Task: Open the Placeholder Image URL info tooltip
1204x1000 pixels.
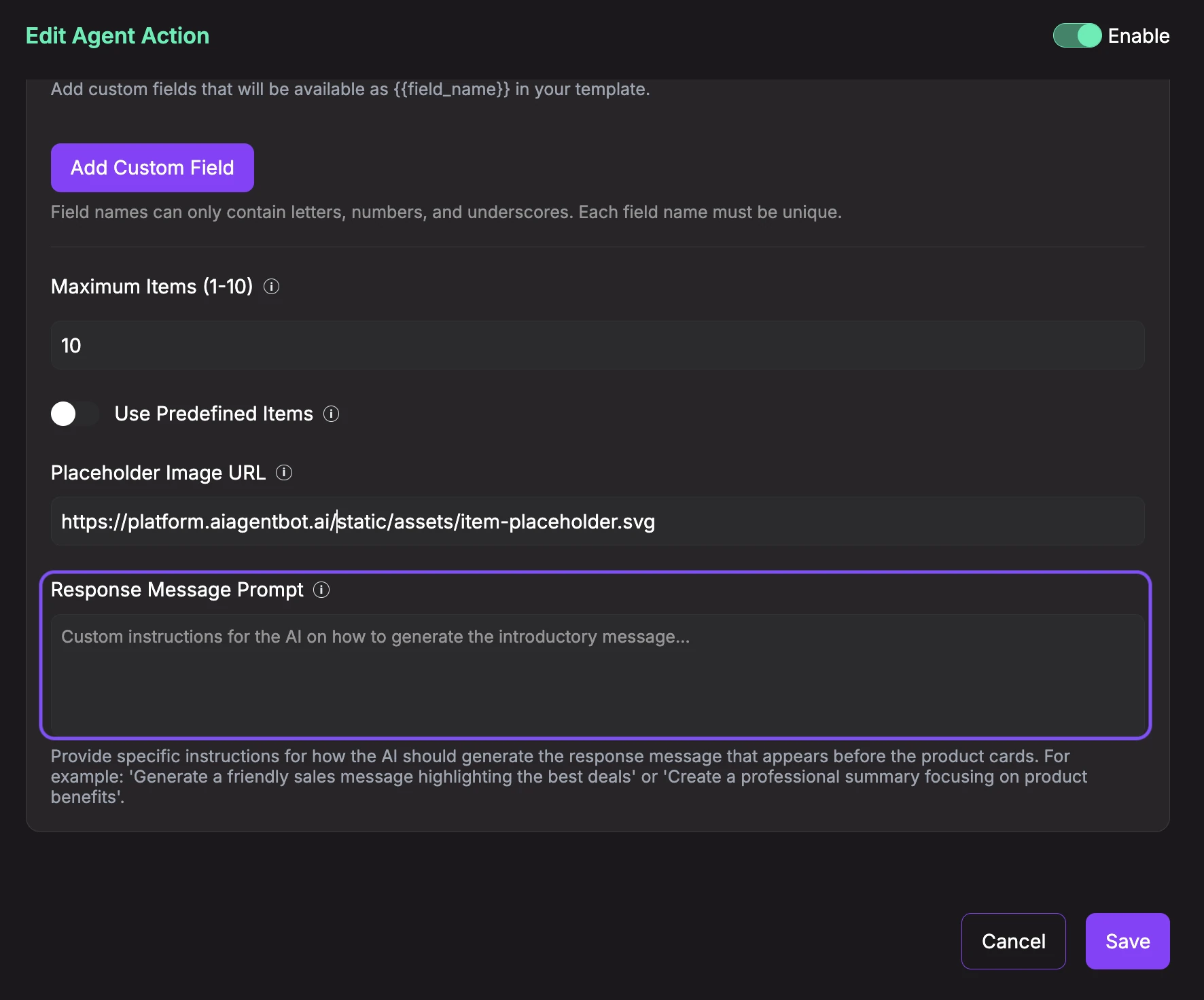Action: click(x=284, y=473)
